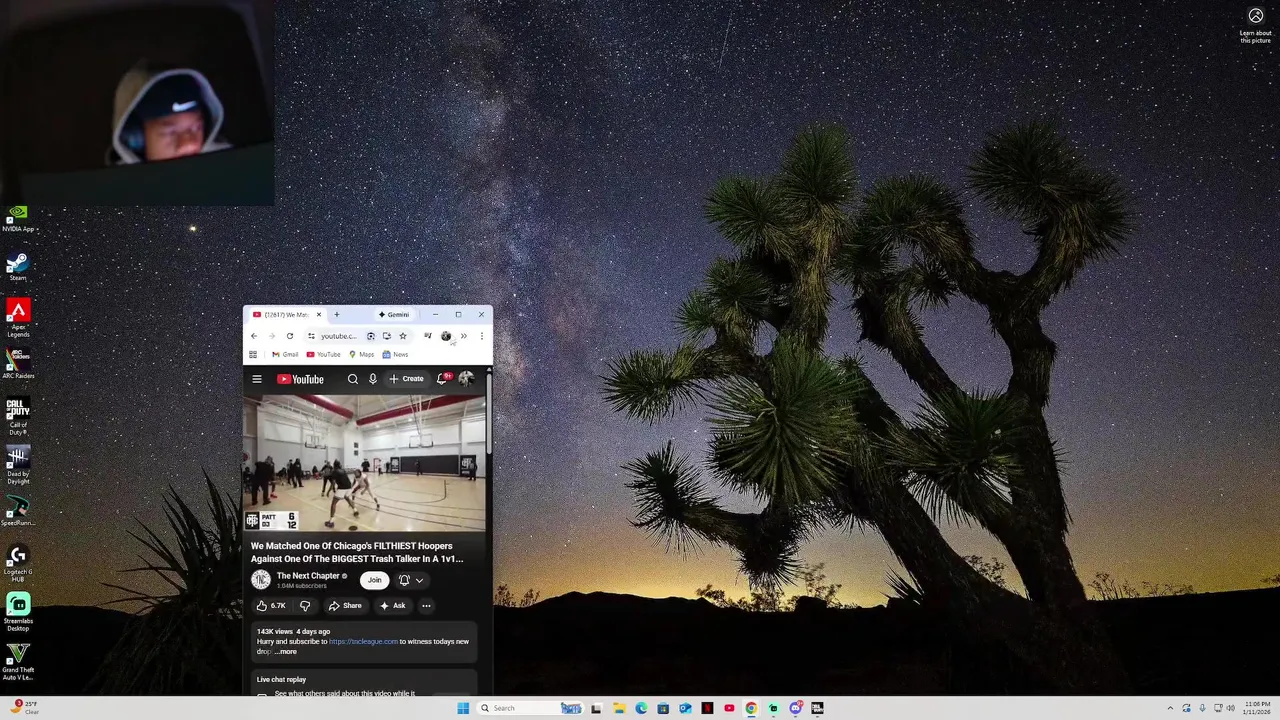This screenshot has width=1280, height=720.
Task: Click the Grand Theft Auto V desktop icon
Action: tap(18, 662)
